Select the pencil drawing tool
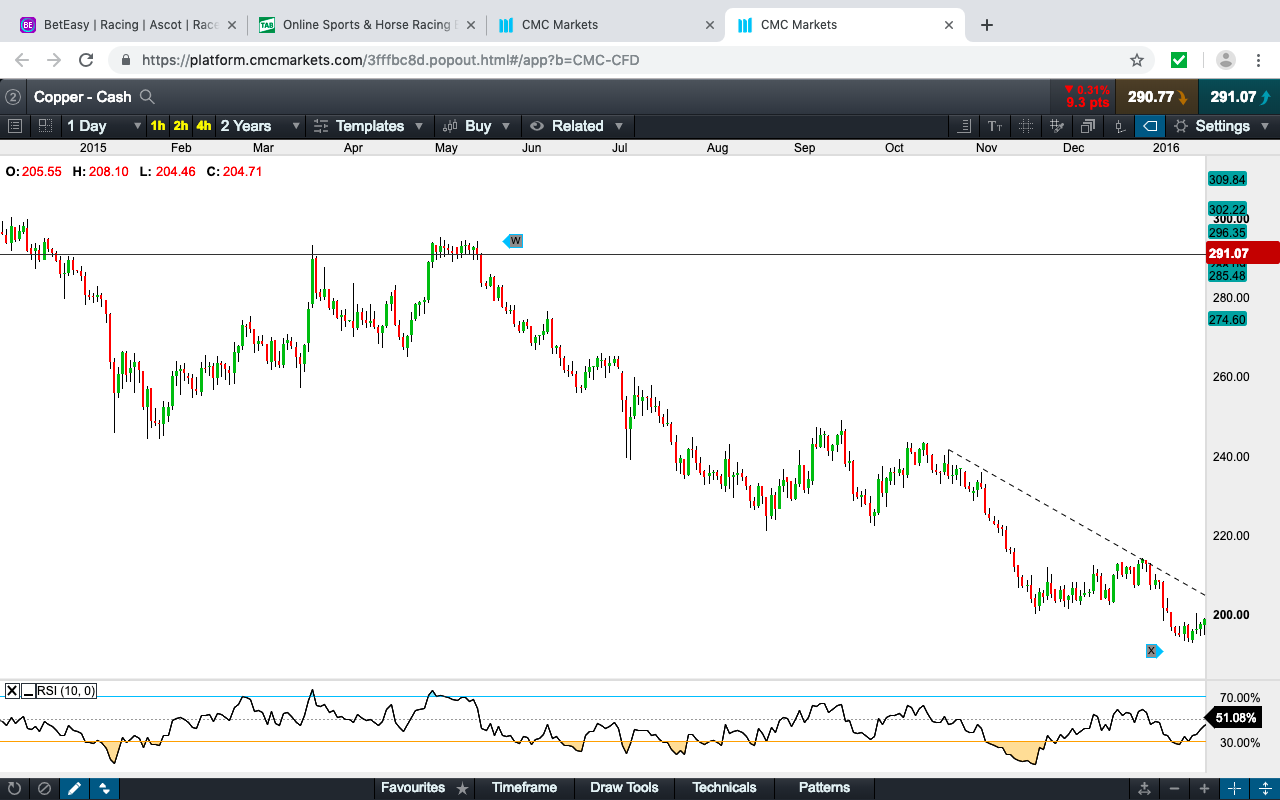The image size is (1280, 800). (74, 788)
